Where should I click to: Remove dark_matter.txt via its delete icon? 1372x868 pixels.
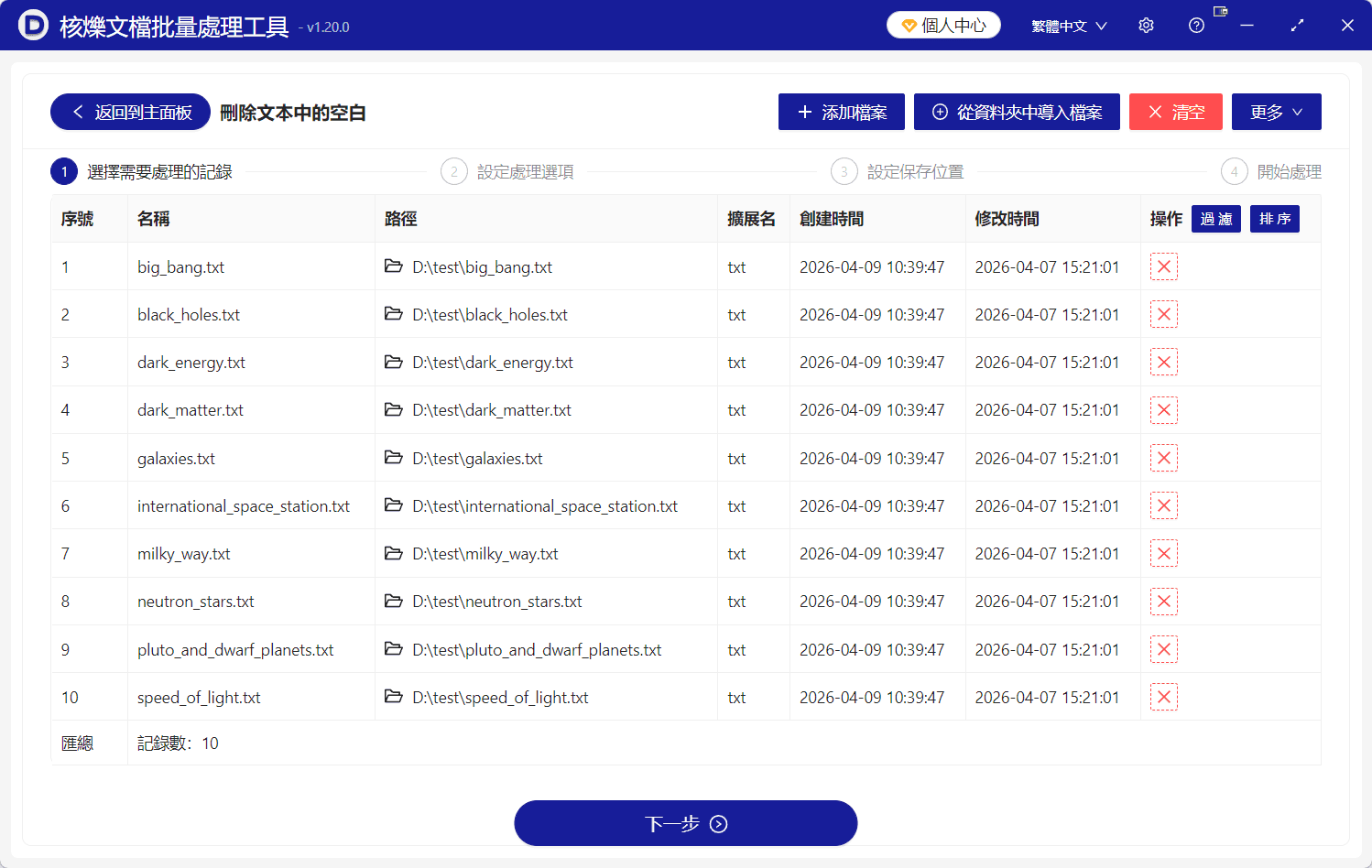tap(1163, 410)
